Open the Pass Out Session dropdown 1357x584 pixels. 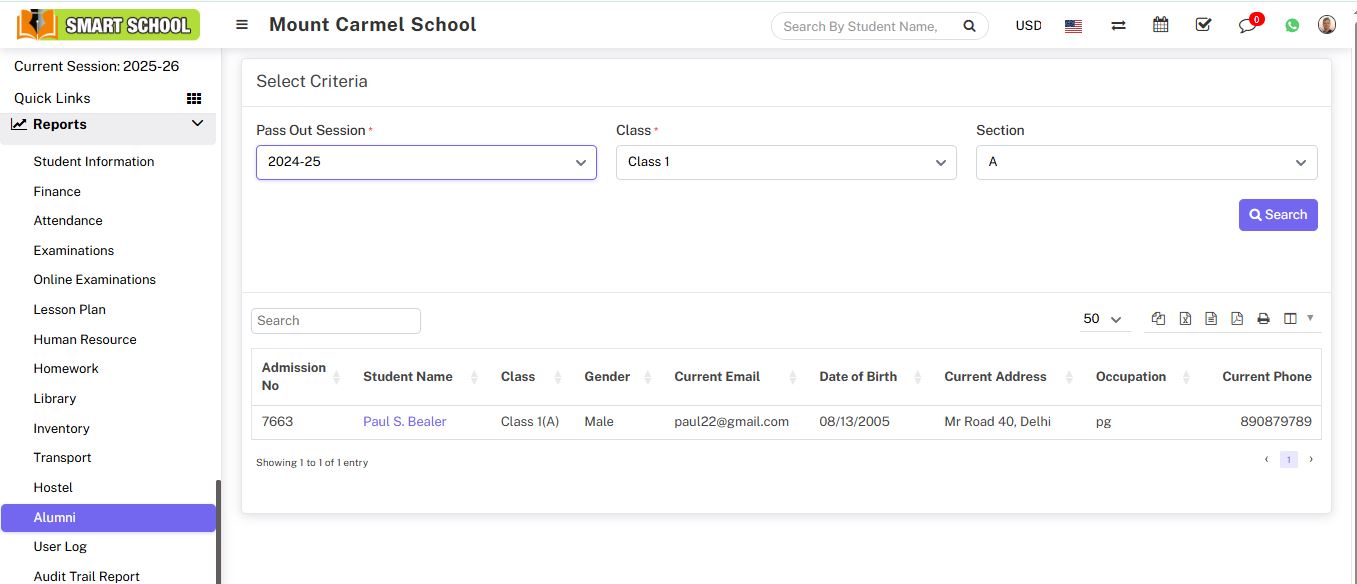pos(426,162)
